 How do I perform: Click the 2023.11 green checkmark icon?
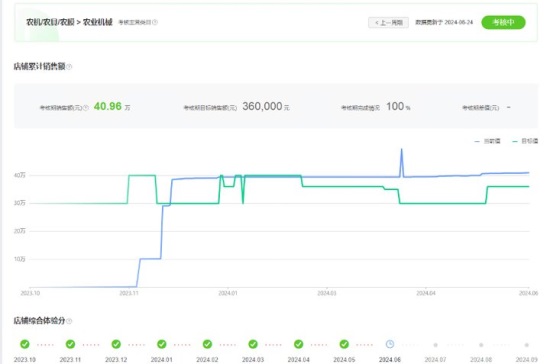pyautogui.click(x=70, y=344)
